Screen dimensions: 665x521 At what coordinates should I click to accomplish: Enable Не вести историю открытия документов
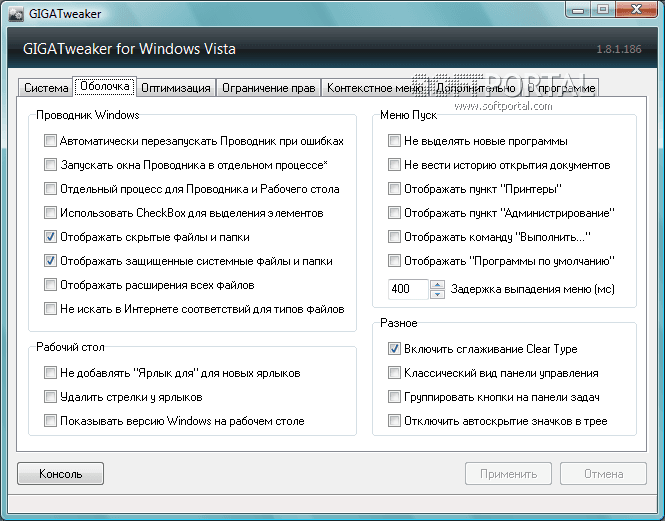pos(394,165)
